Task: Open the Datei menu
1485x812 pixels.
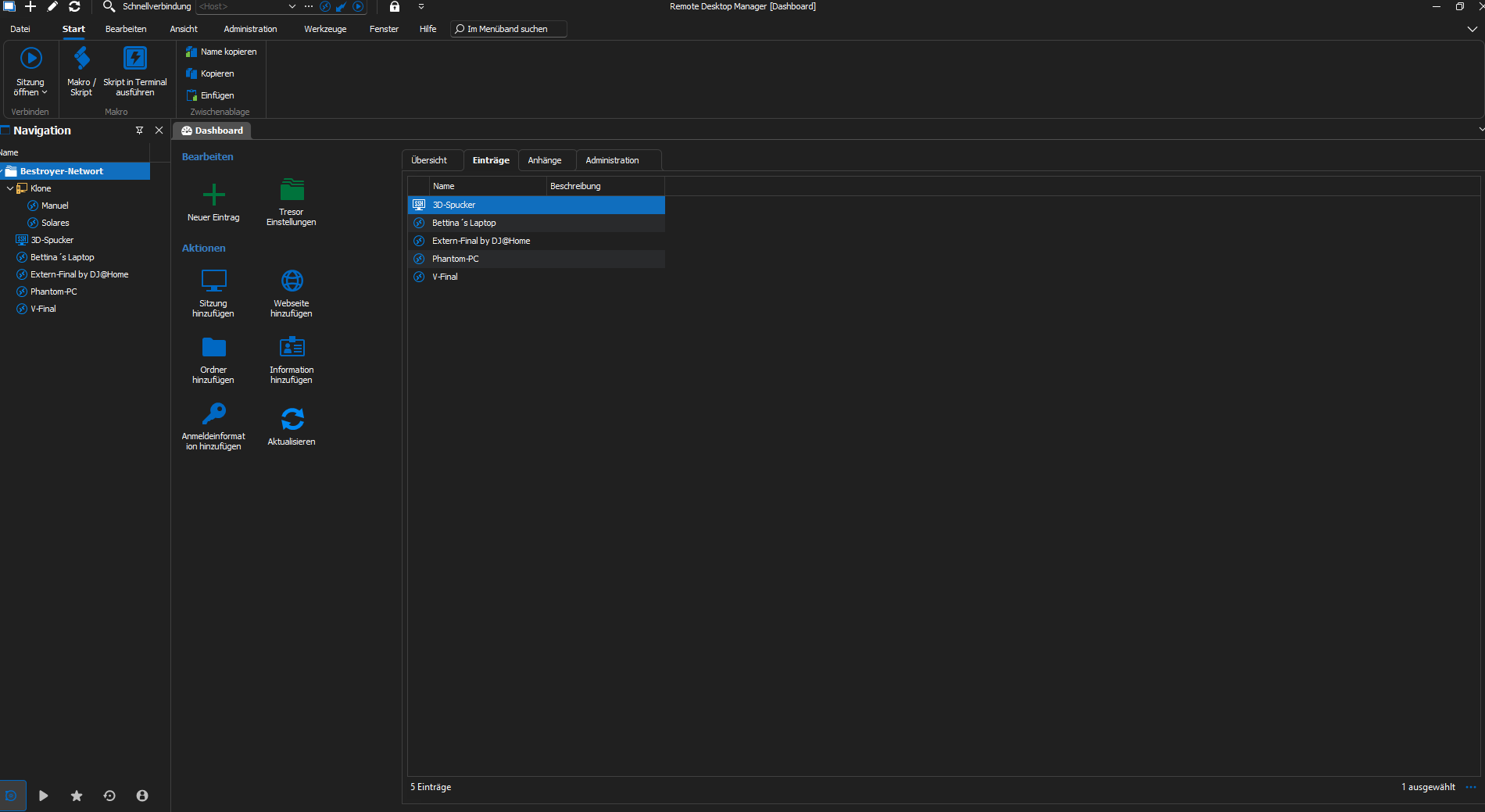Action: (x=20, y=29)
